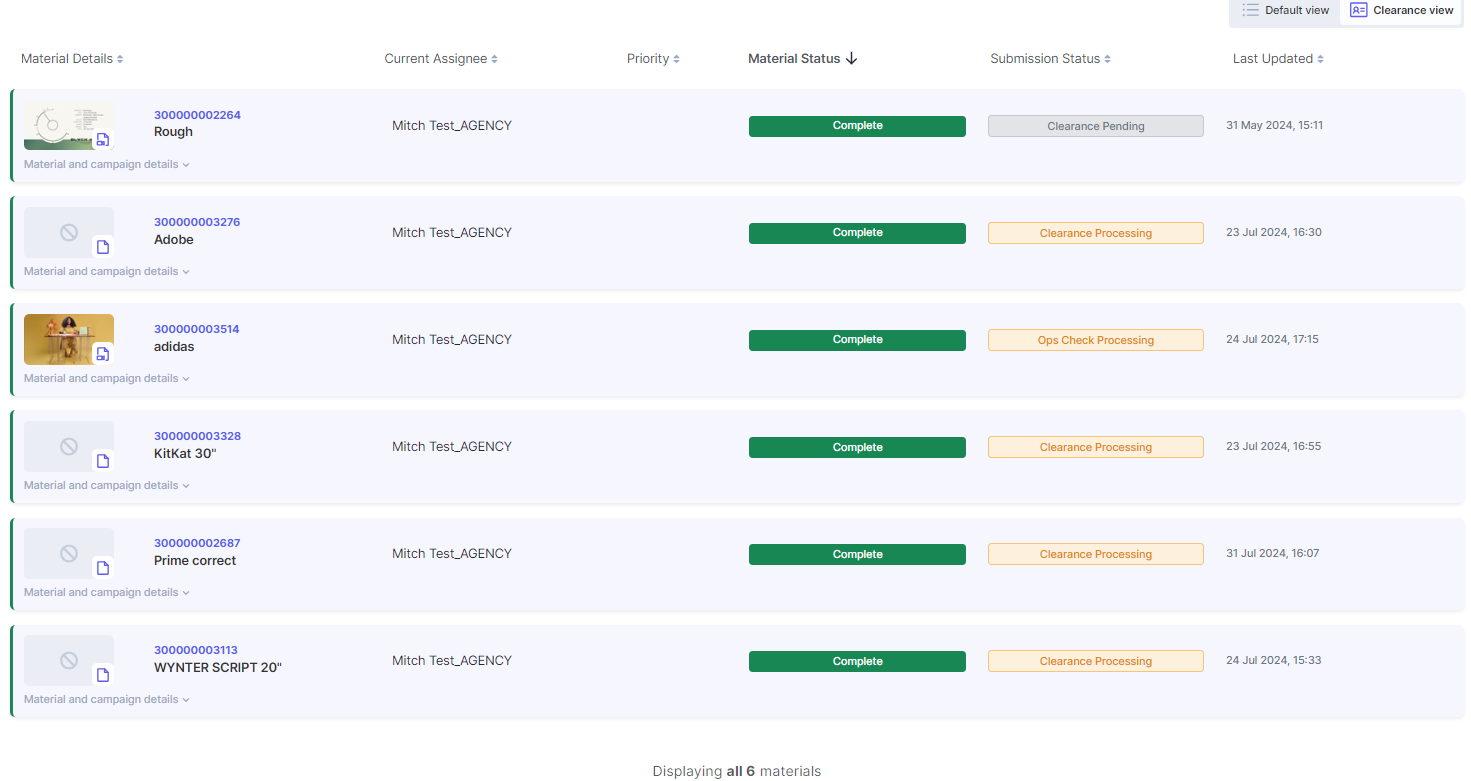
Task: Switch to Clearance view
Action: (1401, 10)
